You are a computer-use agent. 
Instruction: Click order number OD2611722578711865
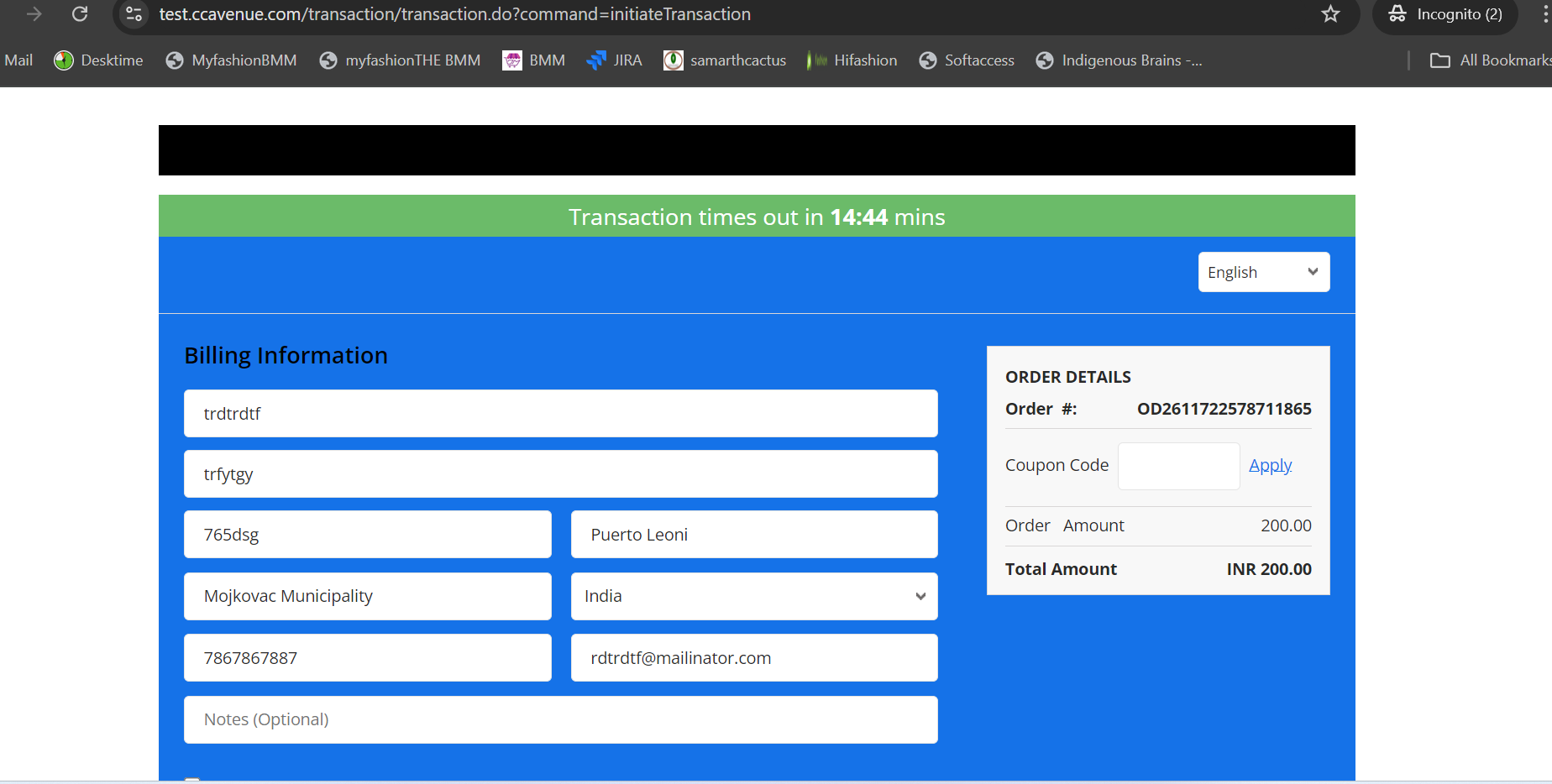pos(1224,409)
